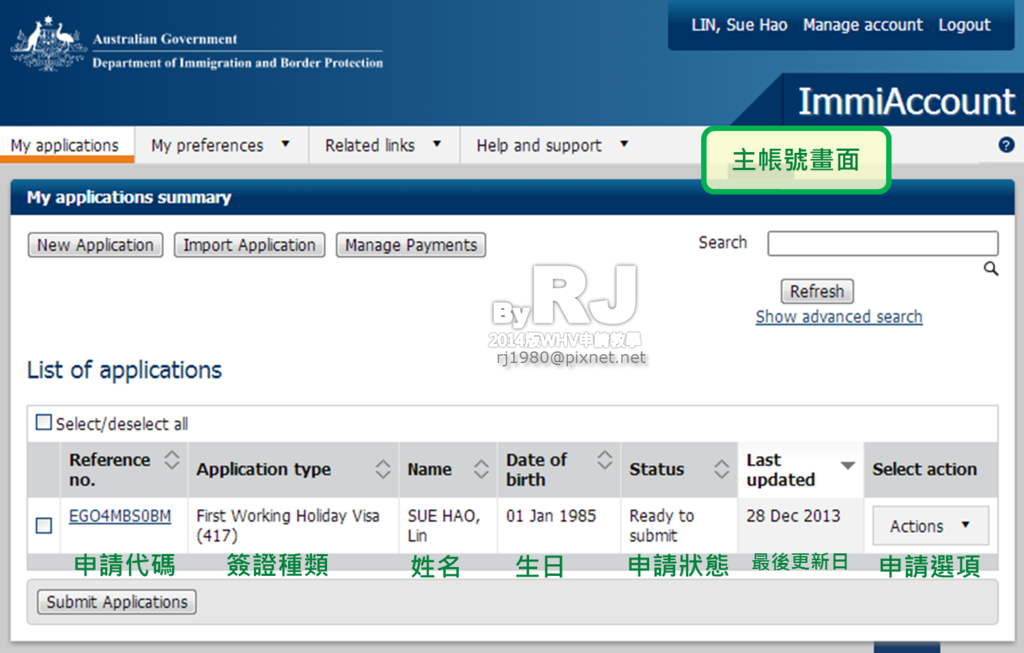This screenshot has height=653, width=1024.
Task: Click the Submit Applications button
Action: click(117, 602)
